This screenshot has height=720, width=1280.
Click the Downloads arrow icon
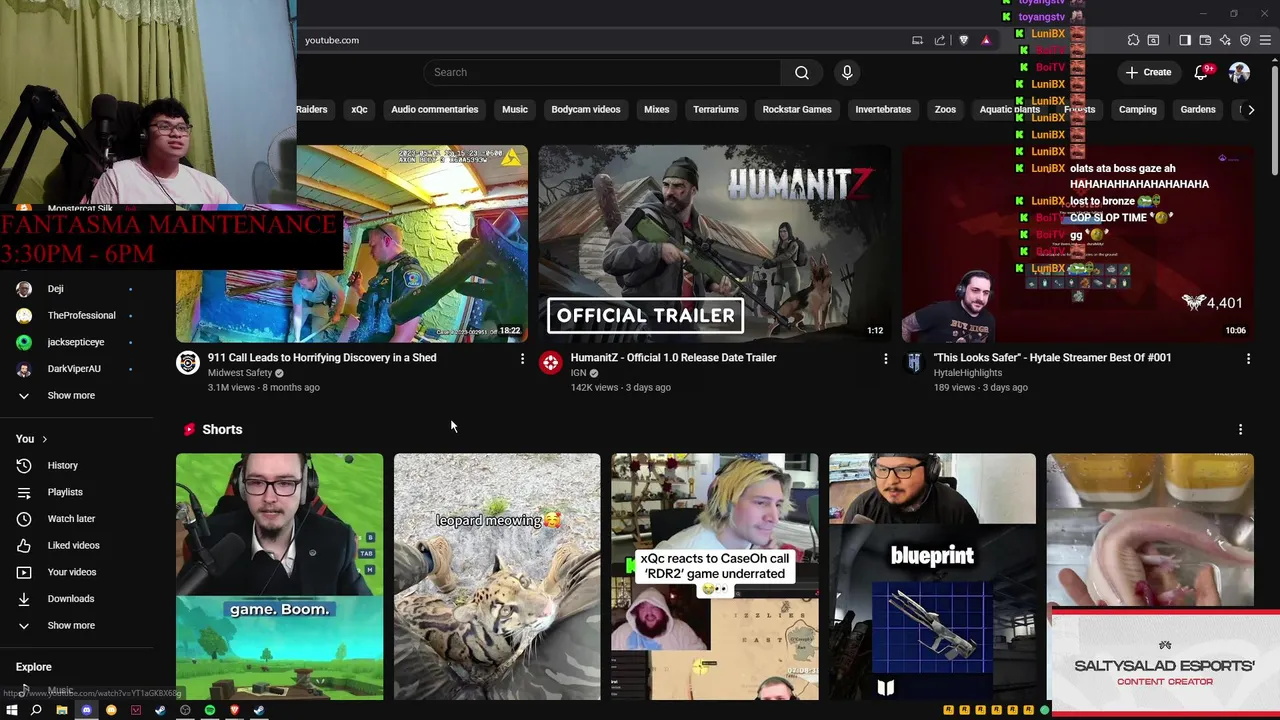[x=24, y=599]
